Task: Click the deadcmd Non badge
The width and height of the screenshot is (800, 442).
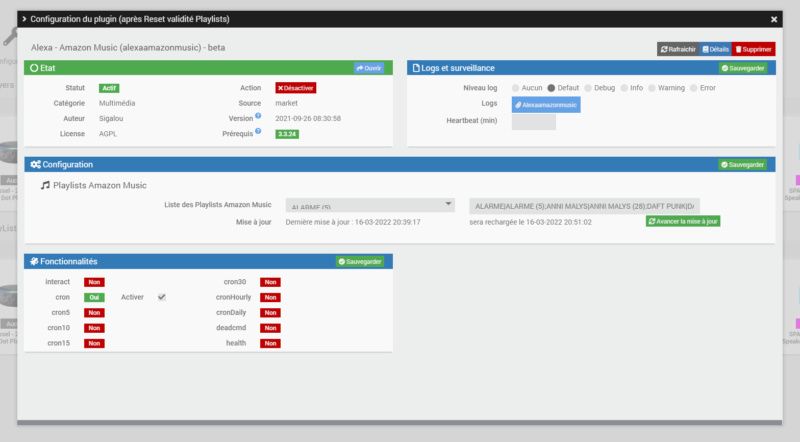Action: tap(270, 328)
